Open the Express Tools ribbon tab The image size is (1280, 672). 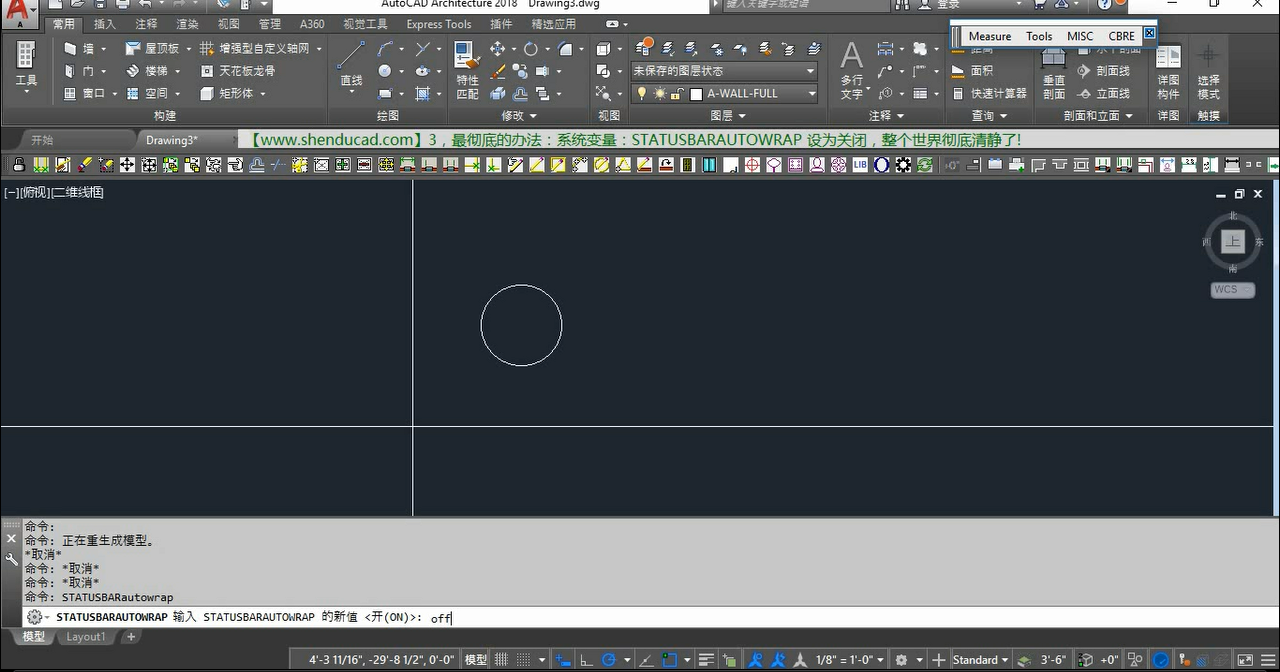(x=438, y=24)
